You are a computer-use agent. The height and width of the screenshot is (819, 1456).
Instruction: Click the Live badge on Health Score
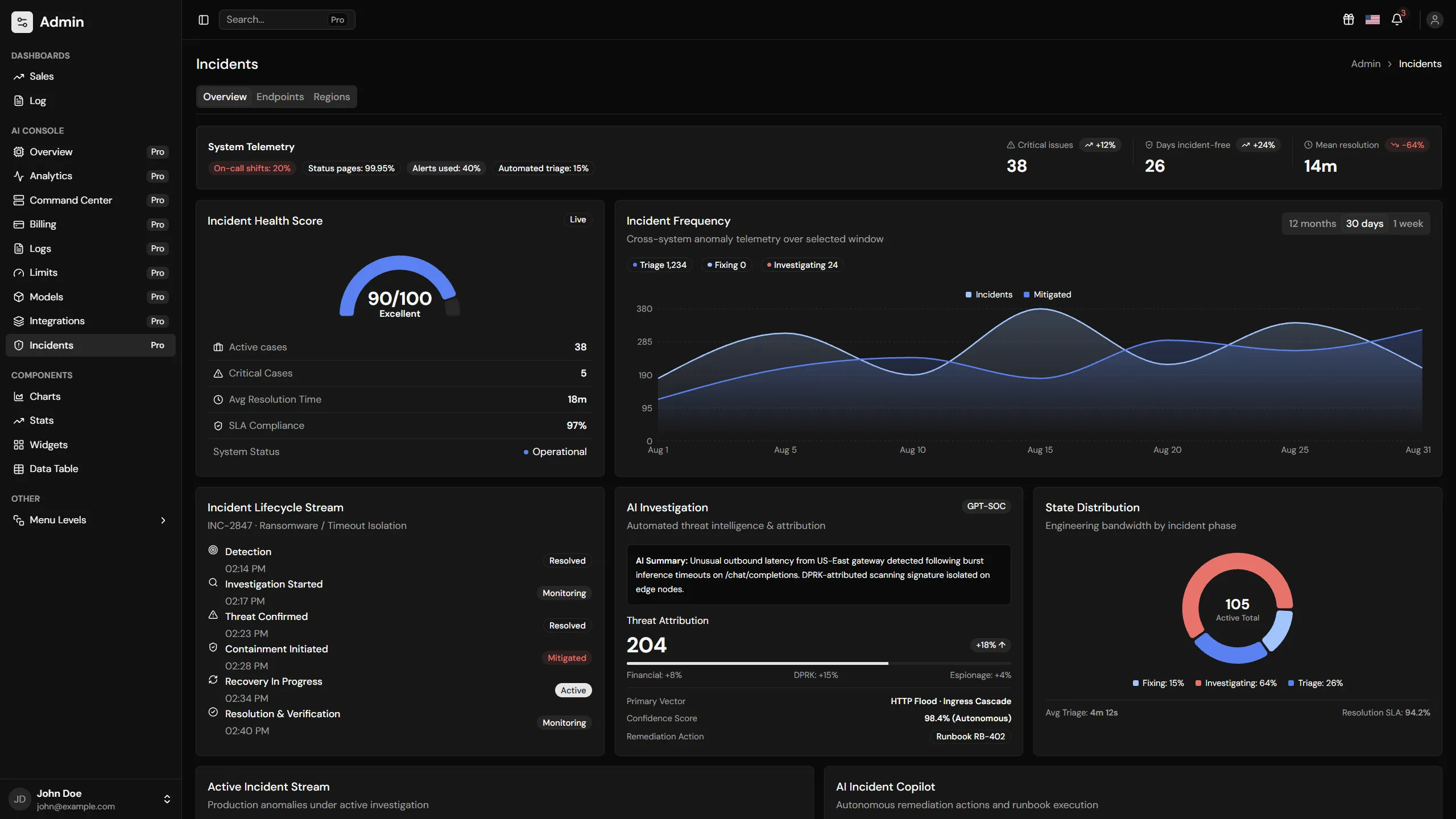coord(578,220)
